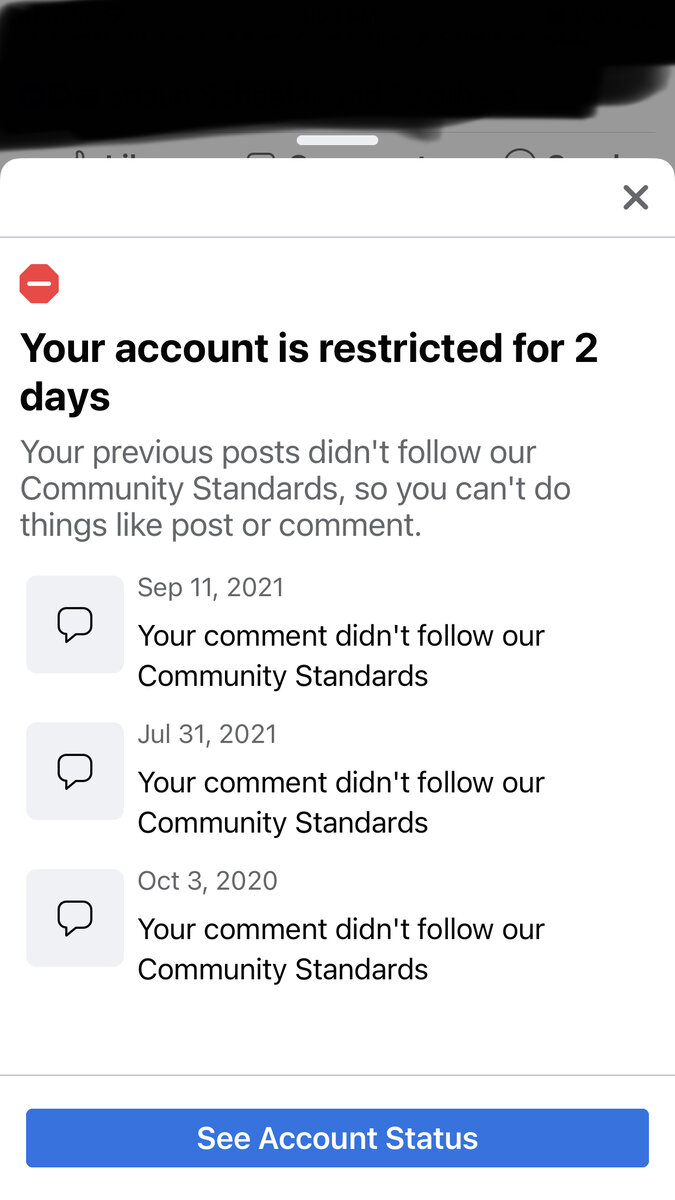675x1200 pixels.
Task: Select the Oct 3, 2020 date label
Action: [207, 881]
